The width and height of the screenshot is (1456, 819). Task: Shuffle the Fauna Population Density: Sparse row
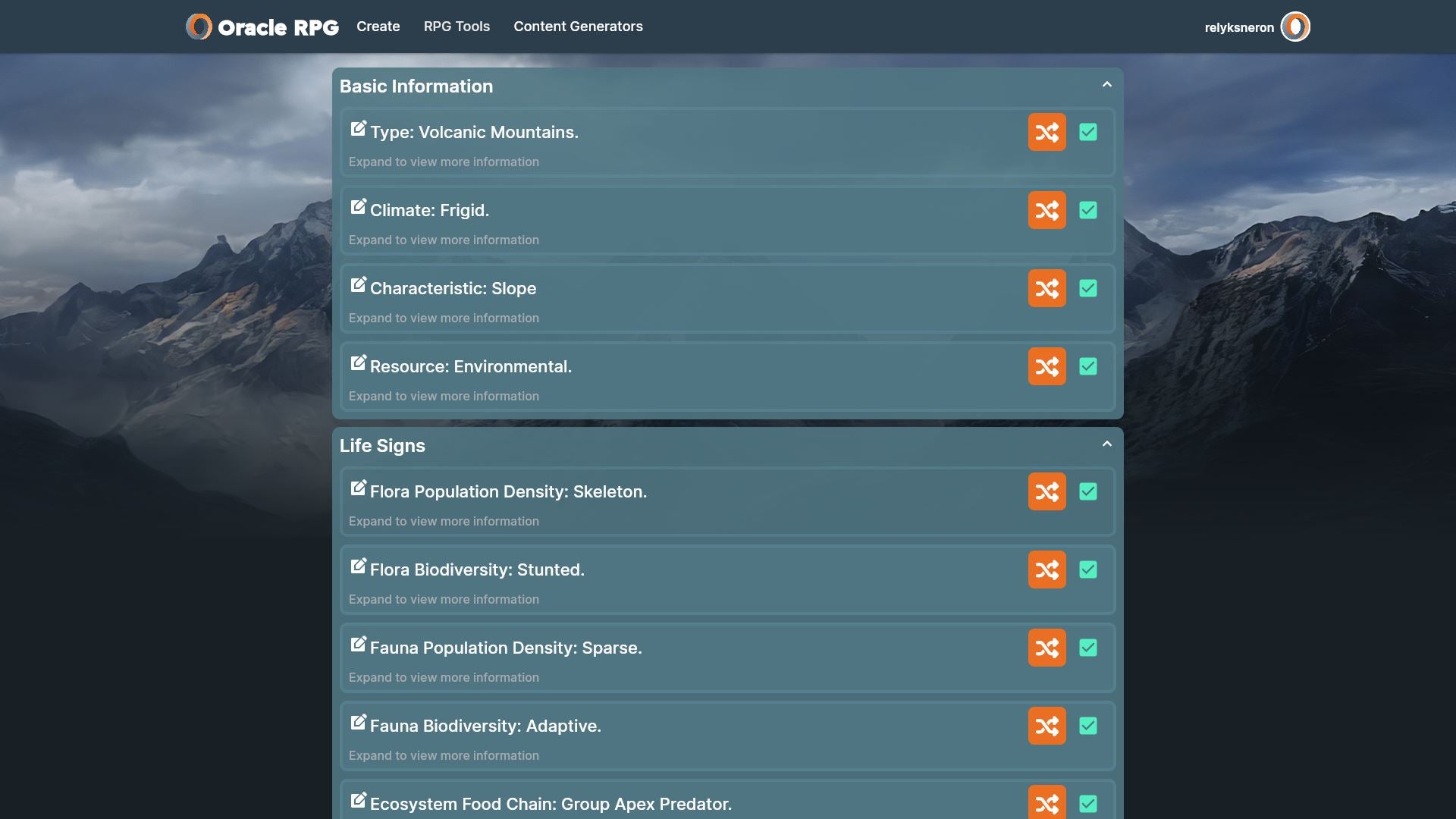pyautogui.click(x=1046, y=648)
